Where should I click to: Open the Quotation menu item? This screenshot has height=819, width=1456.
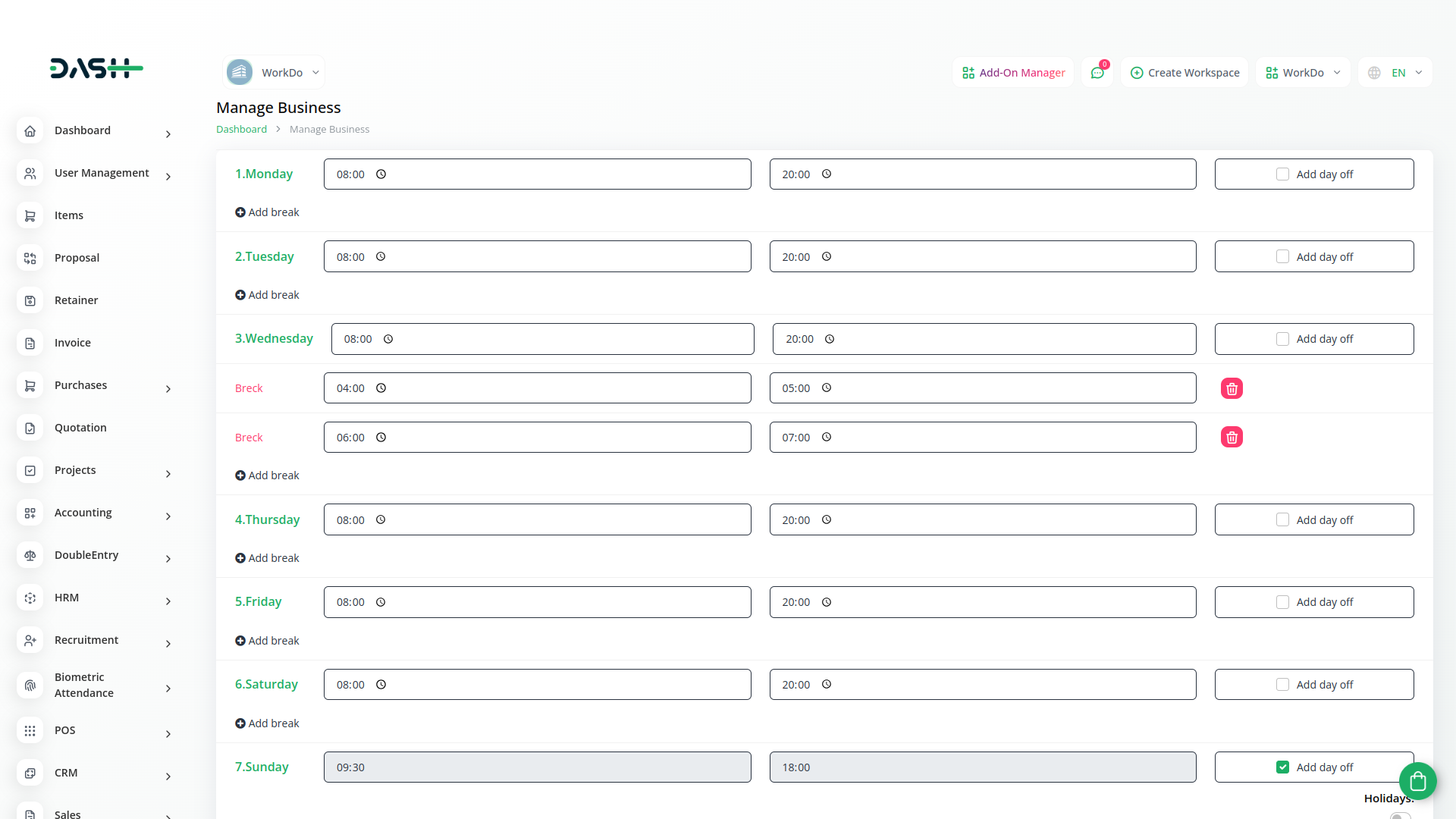[x=80, y=428]
